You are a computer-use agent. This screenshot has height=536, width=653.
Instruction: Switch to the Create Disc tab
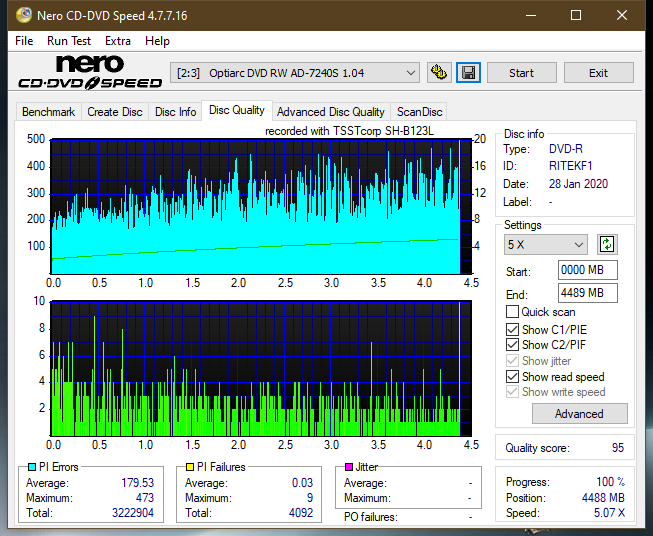[115, 112]
